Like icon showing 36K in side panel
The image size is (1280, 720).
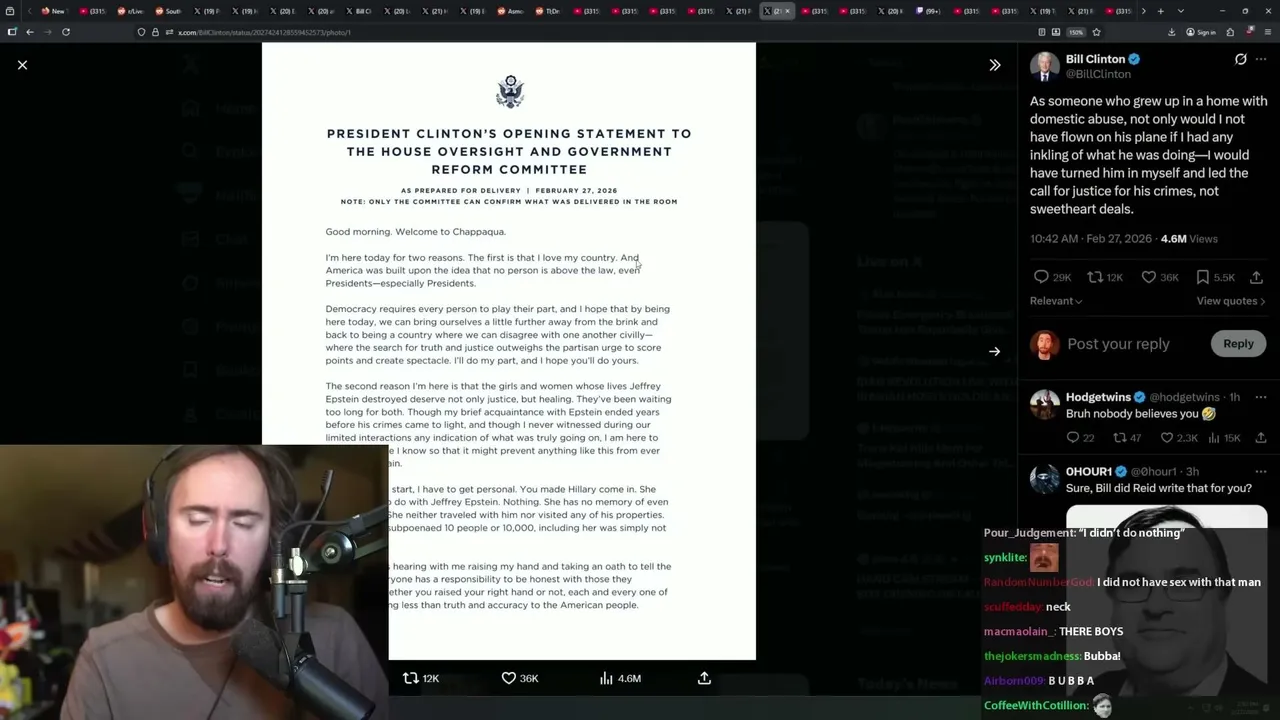coord(1160,277)
